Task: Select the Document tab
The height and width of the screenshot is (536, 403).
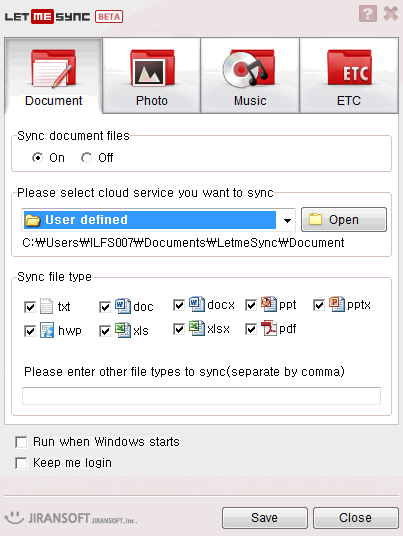Action: (54, 75)
